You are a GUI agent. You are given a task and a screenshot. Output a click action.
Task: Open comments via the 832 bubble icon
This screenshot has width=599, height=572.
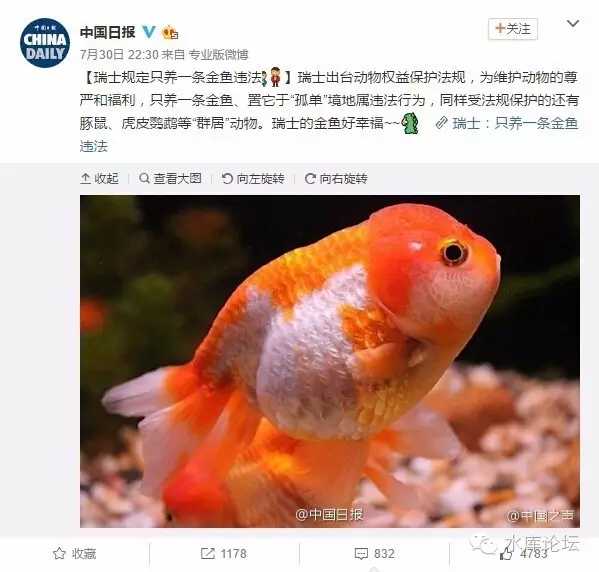pyautogui.click(x=374, y=554)
